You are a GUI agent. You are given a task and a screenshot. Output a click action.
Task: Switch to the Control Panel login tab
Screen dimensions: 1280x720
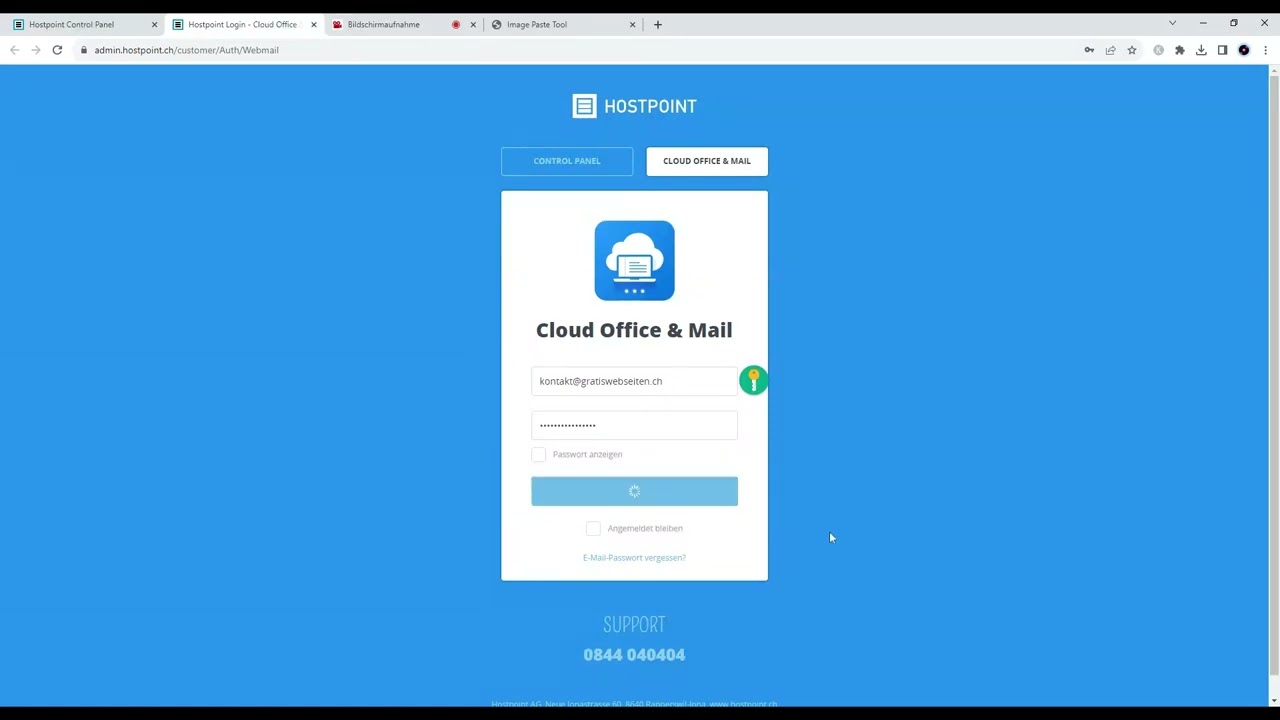coord(567,161)
